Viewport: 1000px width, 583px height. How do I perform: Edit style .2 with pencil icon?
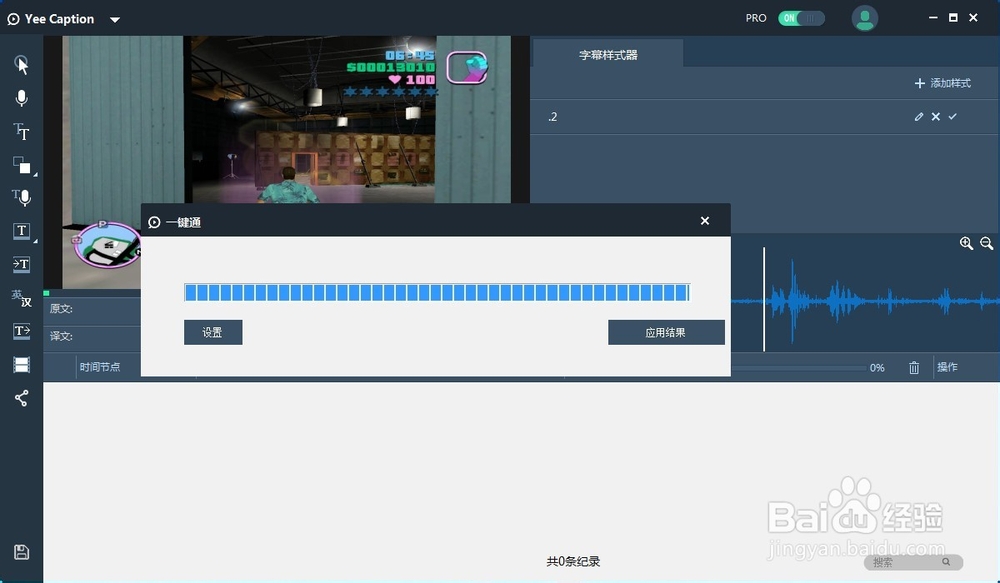[x=918, y=117]
